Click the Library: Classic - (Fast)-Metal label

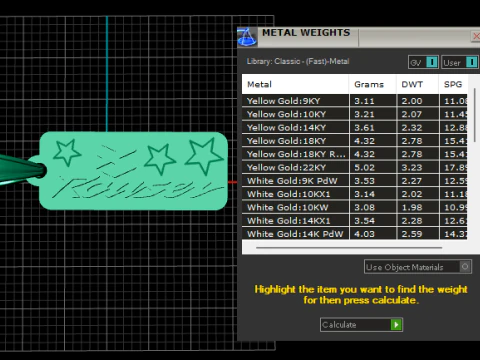tap(298, 61)
